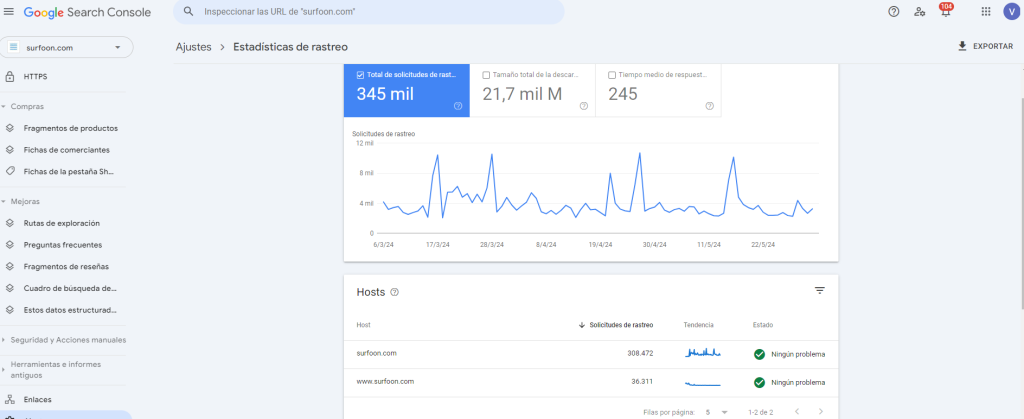This screenshot has width=1024, height=419.
Task: Click the Hosts filter icon
Action: click(x=819, y=290)
